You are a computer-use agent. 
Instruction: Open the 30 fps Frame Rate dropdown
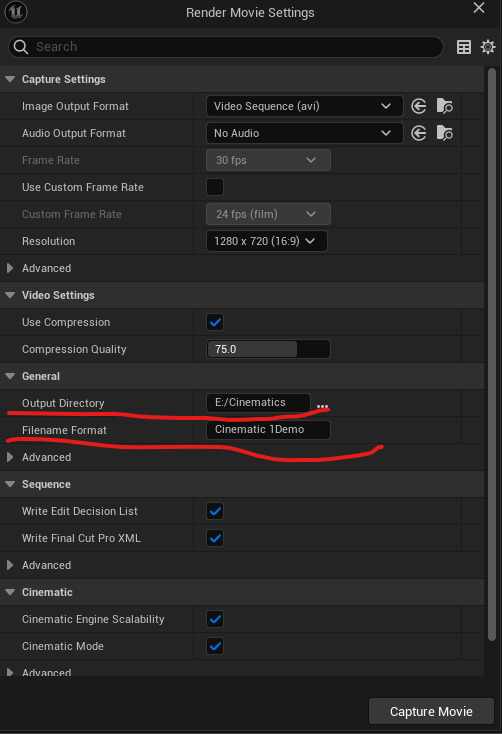(268, 161)
